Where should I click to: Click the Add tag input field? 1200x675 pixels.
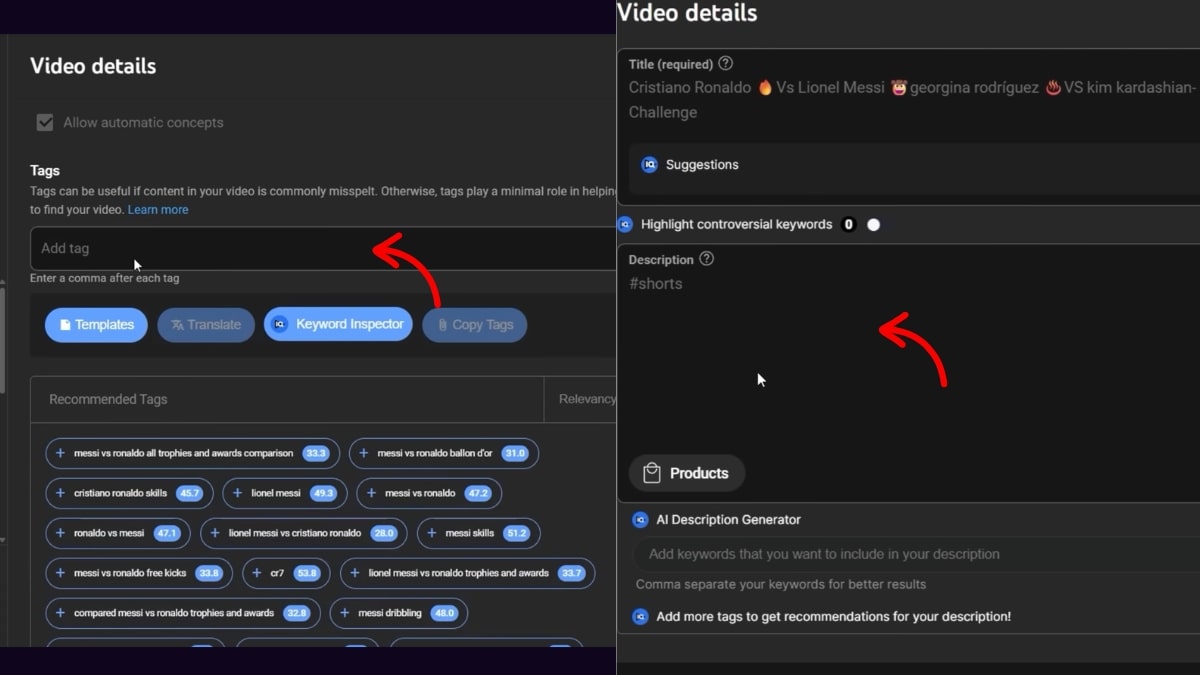pos(200,248)
